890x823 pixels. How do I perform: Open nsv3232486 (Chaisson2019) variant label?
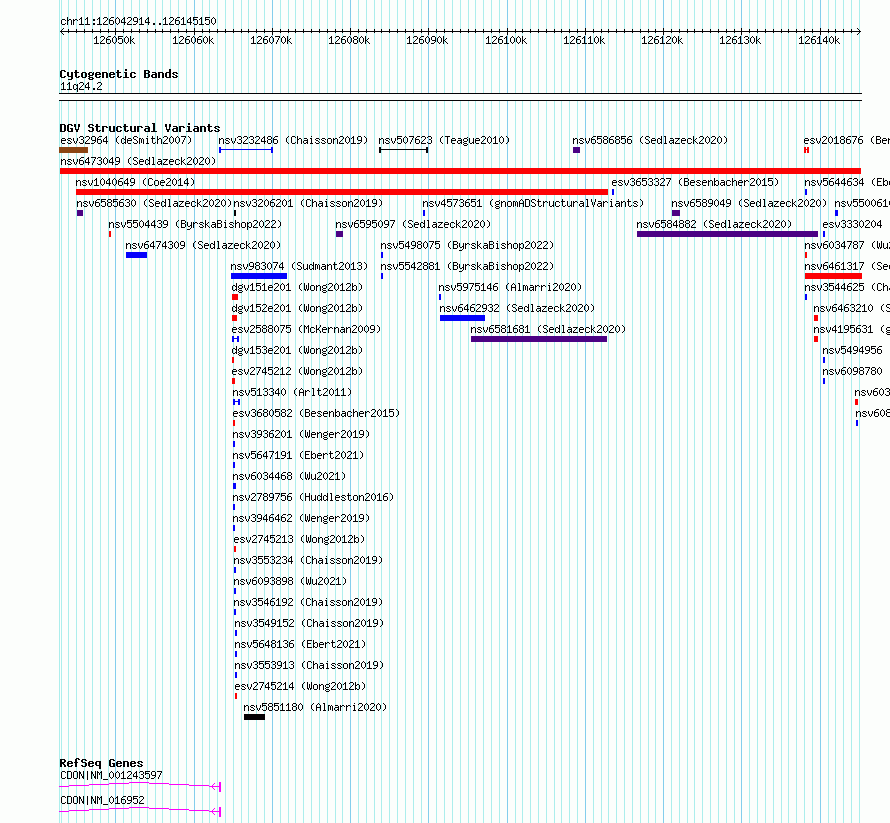293,140
